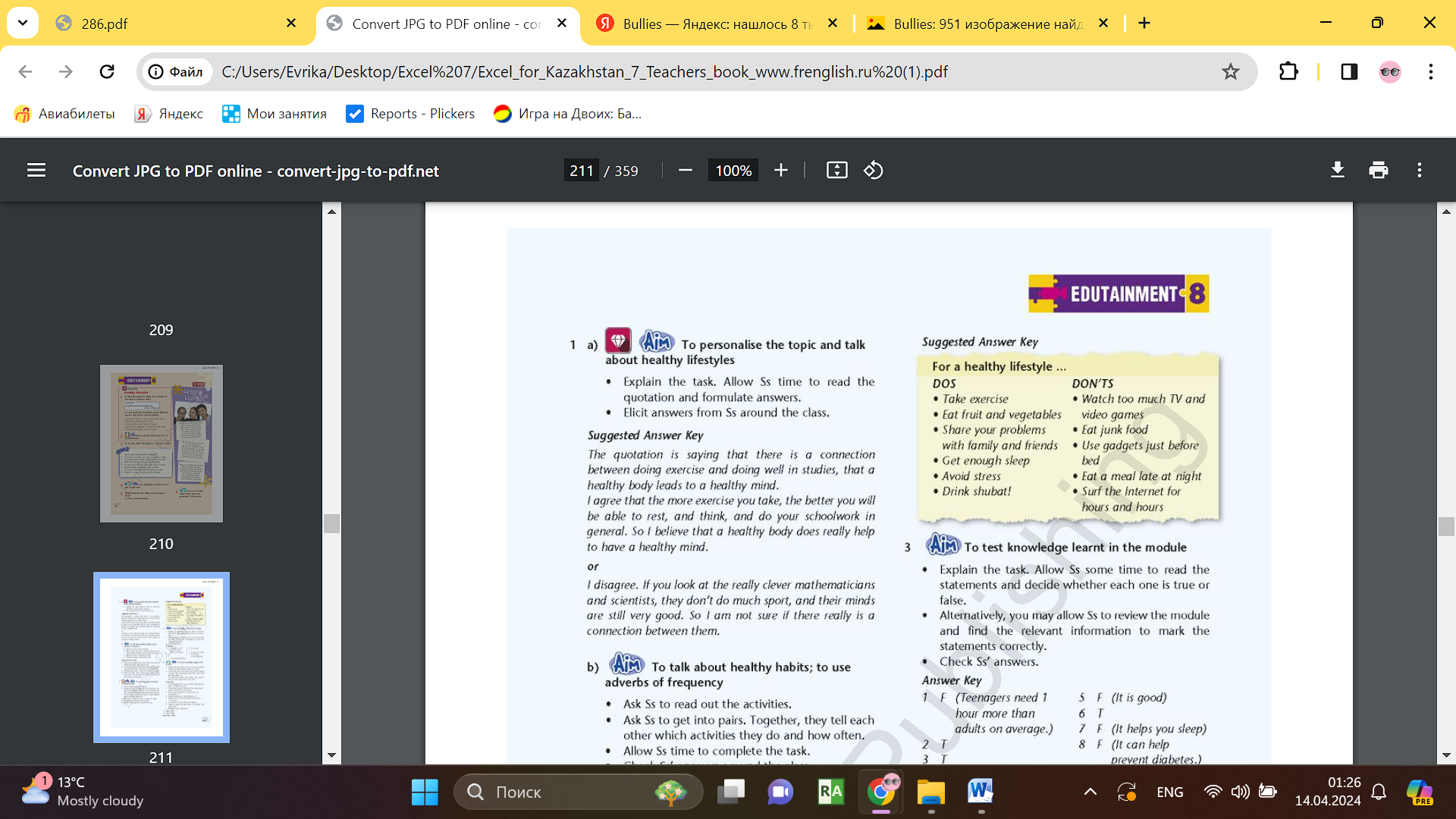This screenshot has height=819, width=1456.
Task: Open the Авиабилеты bookmark
Action: pyautogui.click(x=64, y=114)
